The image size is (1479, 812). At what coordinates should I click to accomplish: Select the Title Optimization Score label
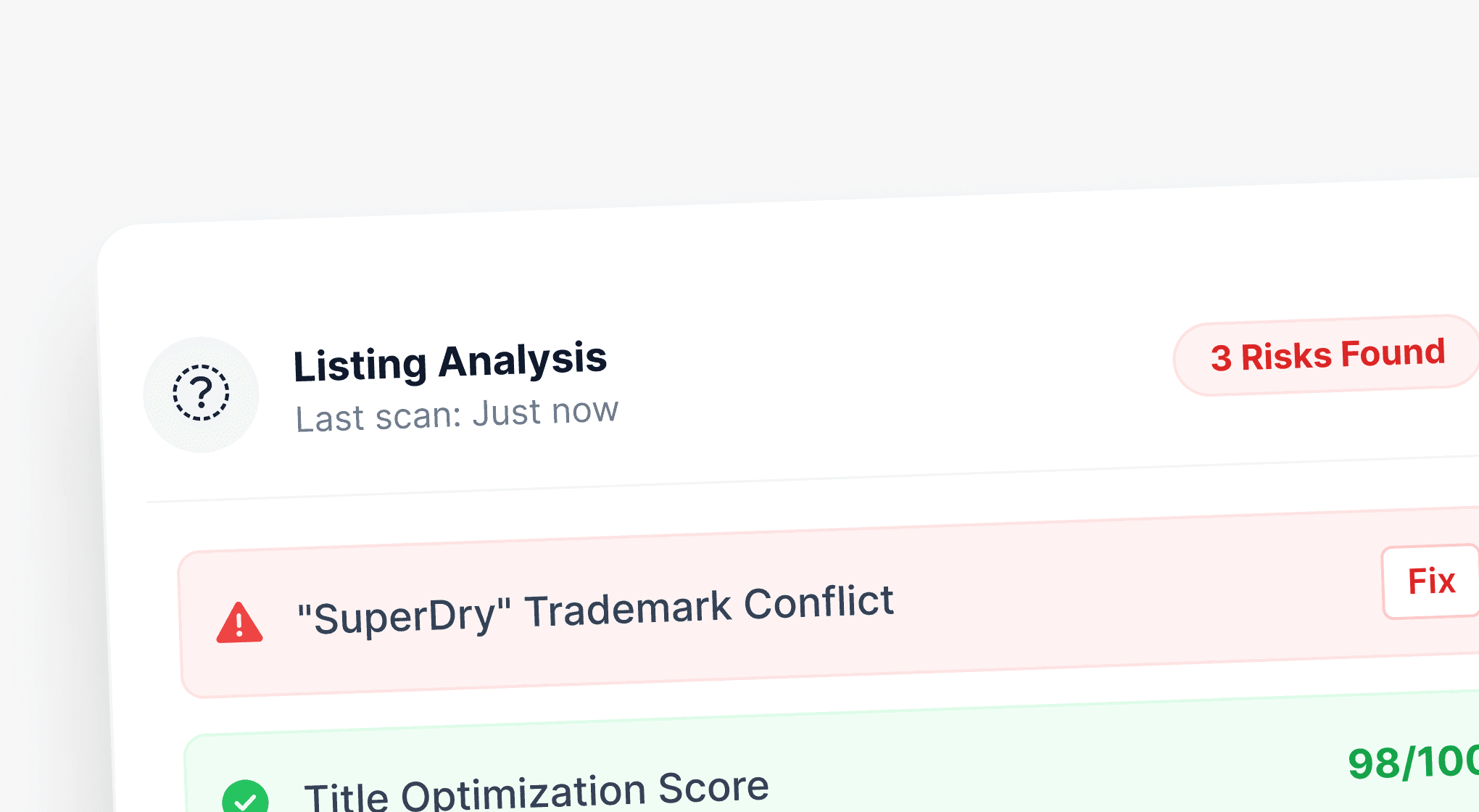(536, 792)
